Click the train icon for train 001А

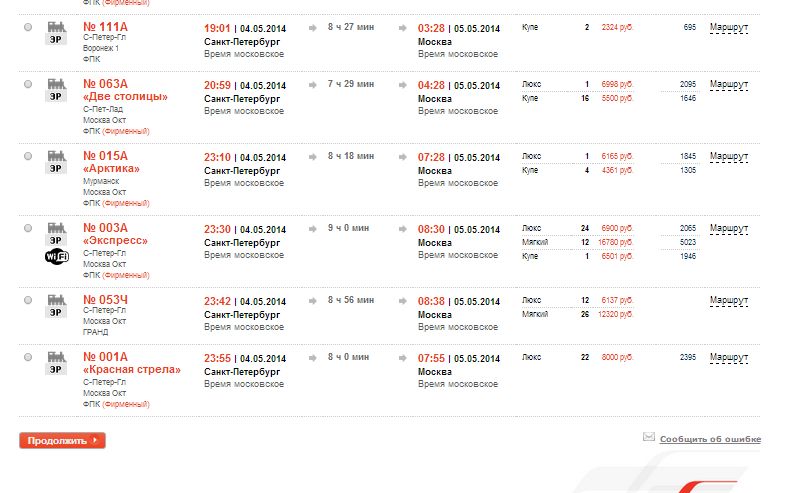coord(56,356)
